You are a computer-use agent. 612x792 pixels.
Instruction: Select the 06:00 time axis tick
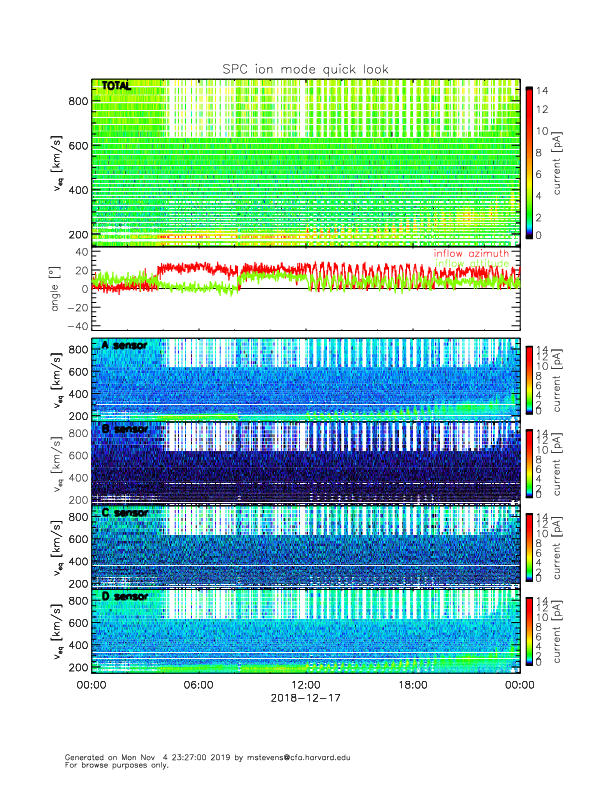(x=198, y=685)
